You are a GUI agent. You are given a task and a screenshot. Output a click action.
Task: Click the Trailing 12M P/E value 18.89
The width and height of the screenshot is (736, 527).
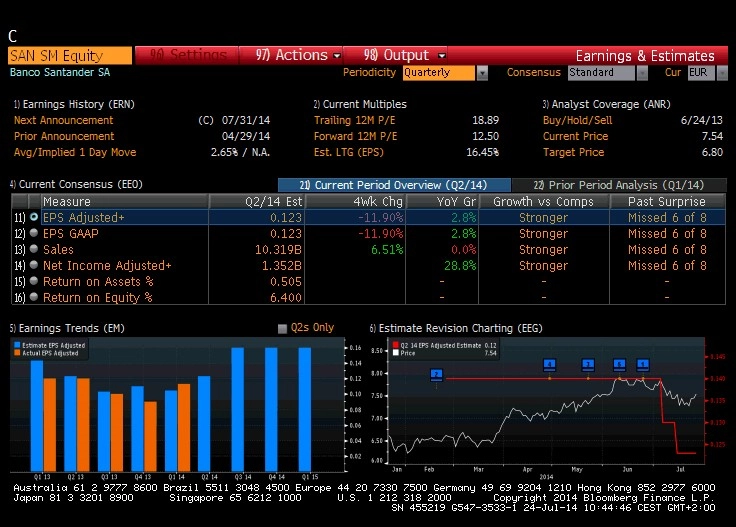point(485,120)
